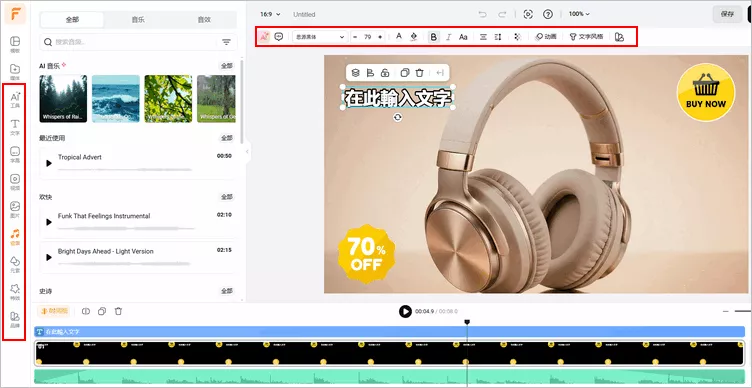Open the 文字 text panel in sidebar
The height and width of the screenshot is (388, 752).
[x=15, y=127]
